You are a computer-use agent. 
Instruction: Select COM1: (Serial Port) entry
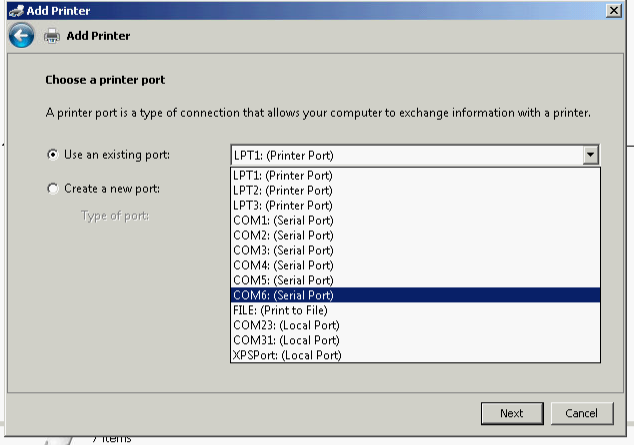283,220
